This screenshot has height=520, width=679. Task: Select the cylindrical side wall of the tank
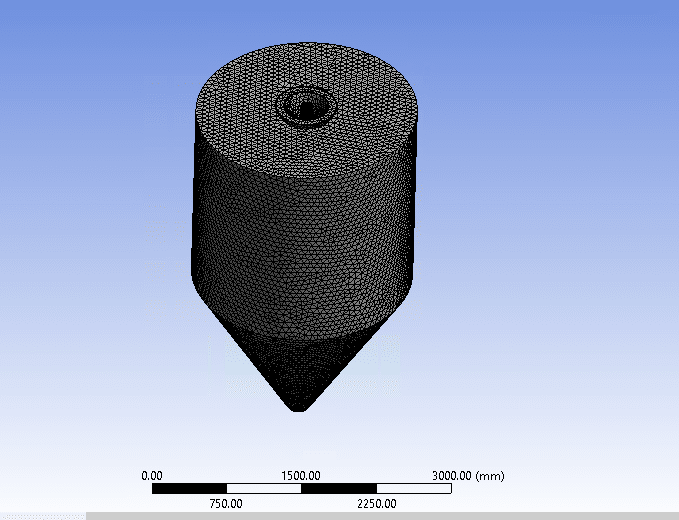tap(300, 230)
